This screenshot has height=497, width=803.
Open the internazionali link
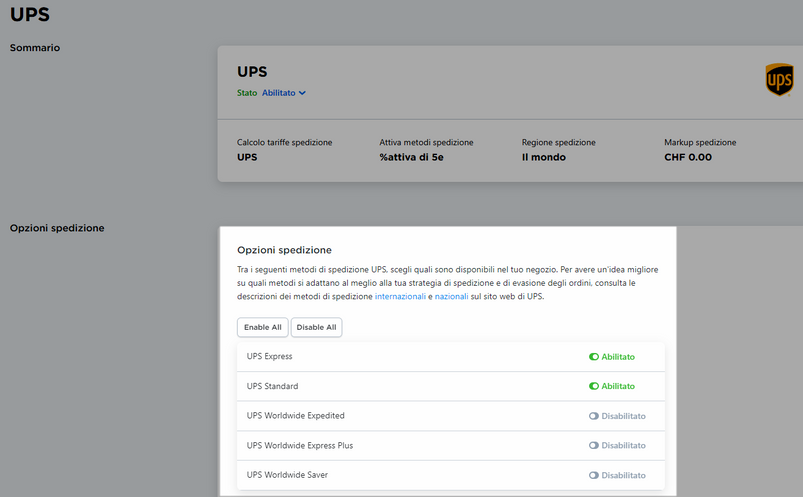point(400,296)
